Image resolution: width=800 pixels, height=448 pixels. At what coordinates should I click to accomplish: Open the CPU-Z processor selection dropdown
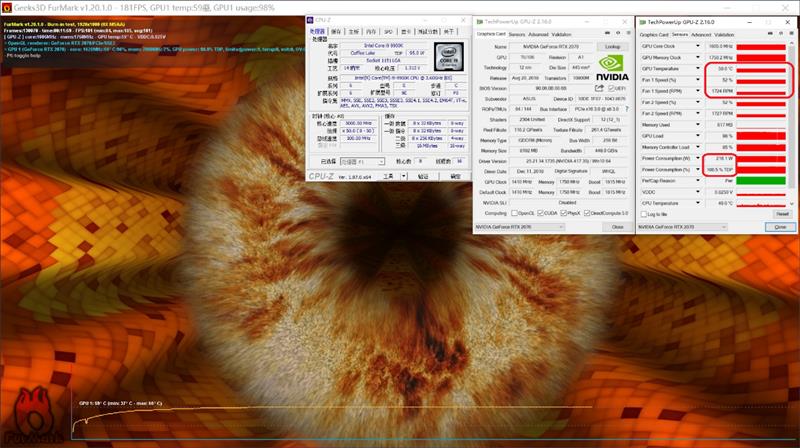coord(362,162)
